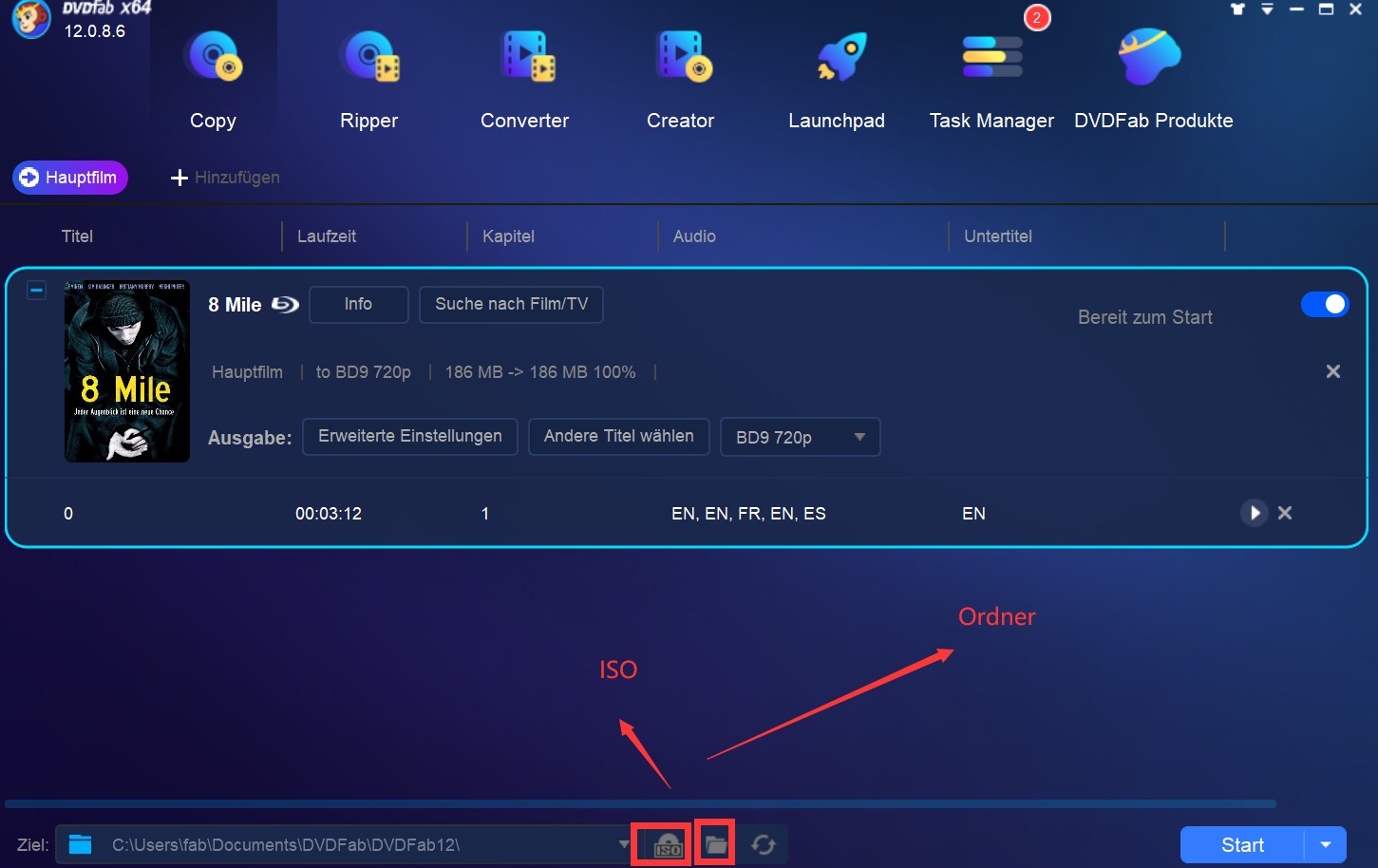Click the Bereit zum Start status text
Viewport: 1378px width, 868px height.
click(1145, 317)
